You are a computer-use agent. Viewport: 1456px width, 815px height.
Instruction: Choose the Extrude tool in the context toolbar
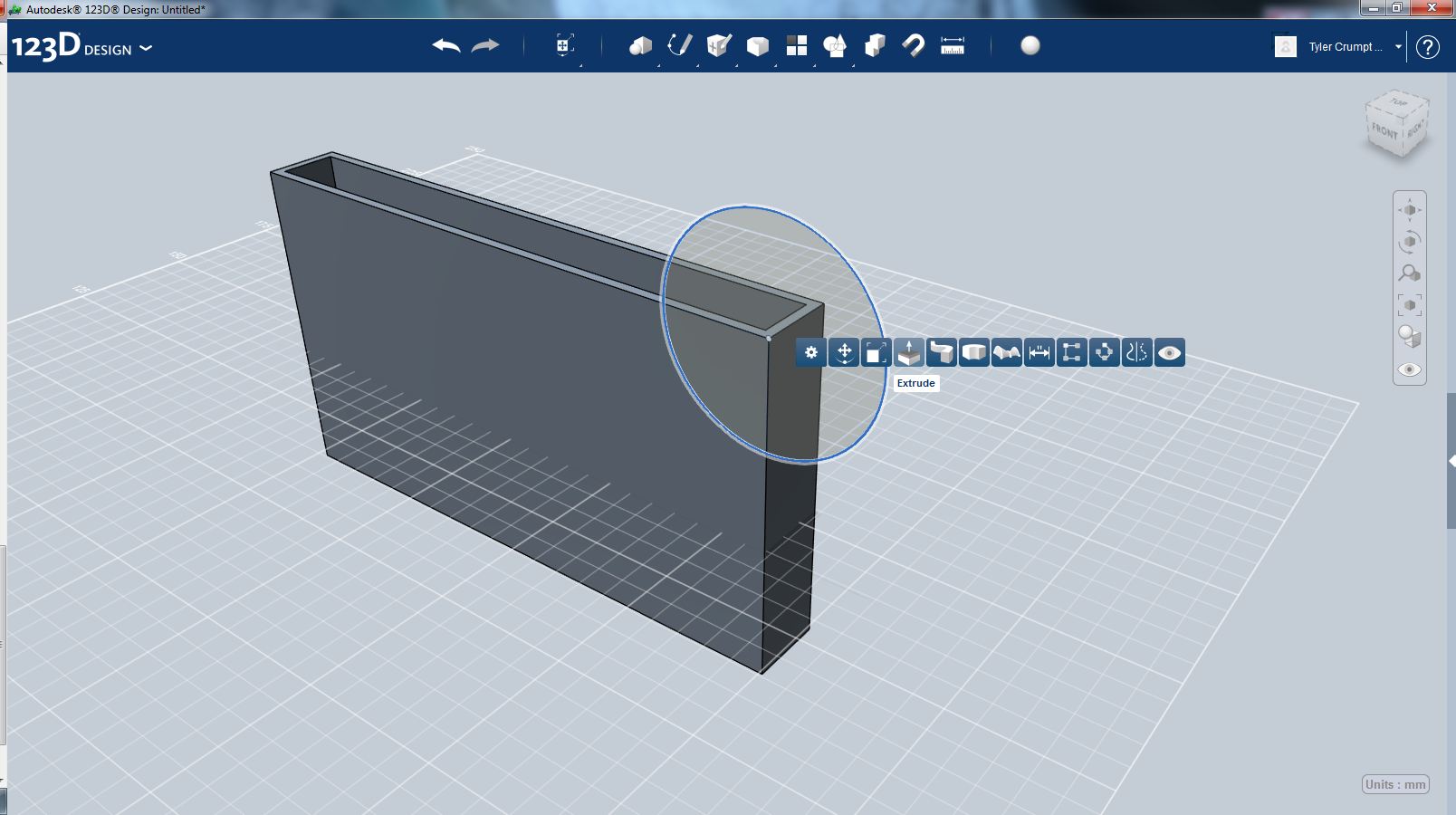(x=909, y=352)
